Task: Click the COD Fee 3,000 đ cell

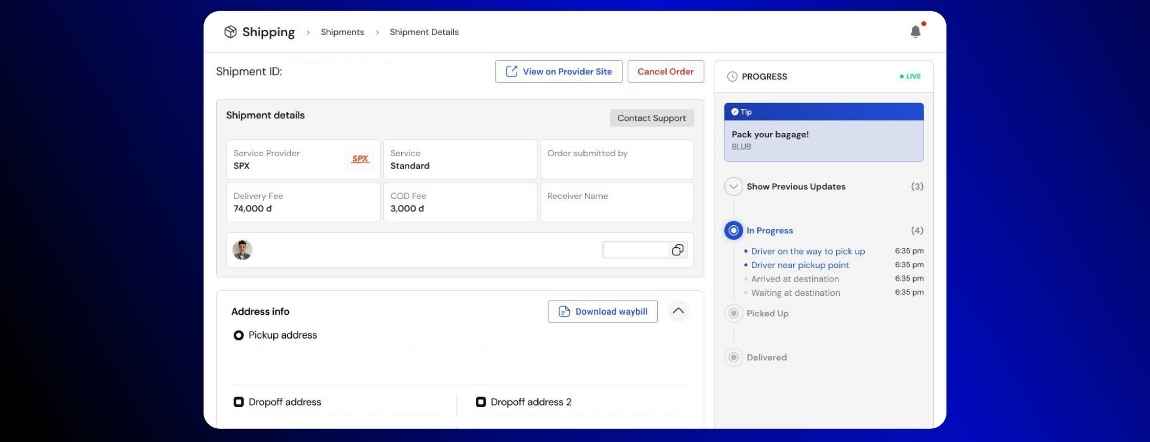Action: coord(460,202)
